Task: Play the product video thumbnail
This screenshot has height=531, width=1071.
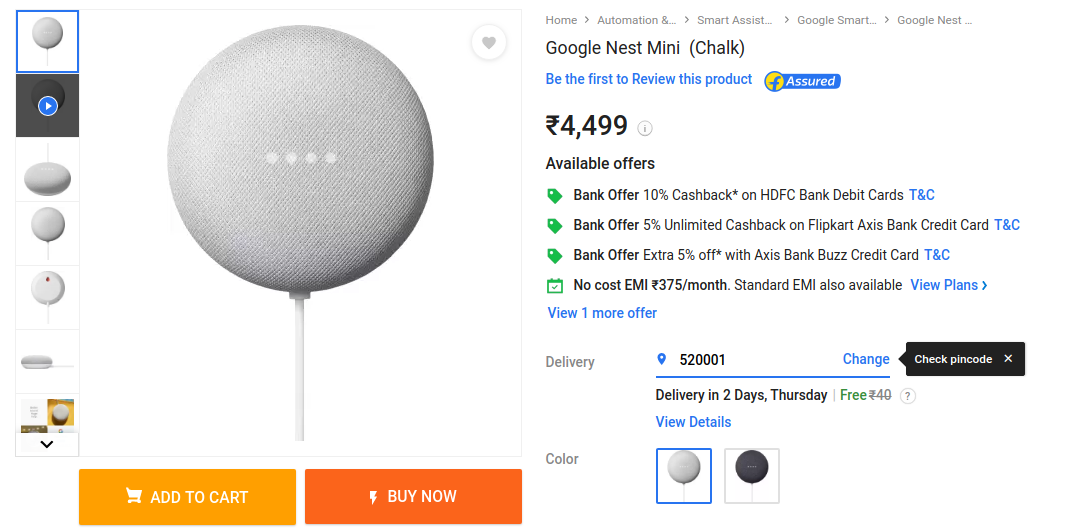Action: point(47,105)
